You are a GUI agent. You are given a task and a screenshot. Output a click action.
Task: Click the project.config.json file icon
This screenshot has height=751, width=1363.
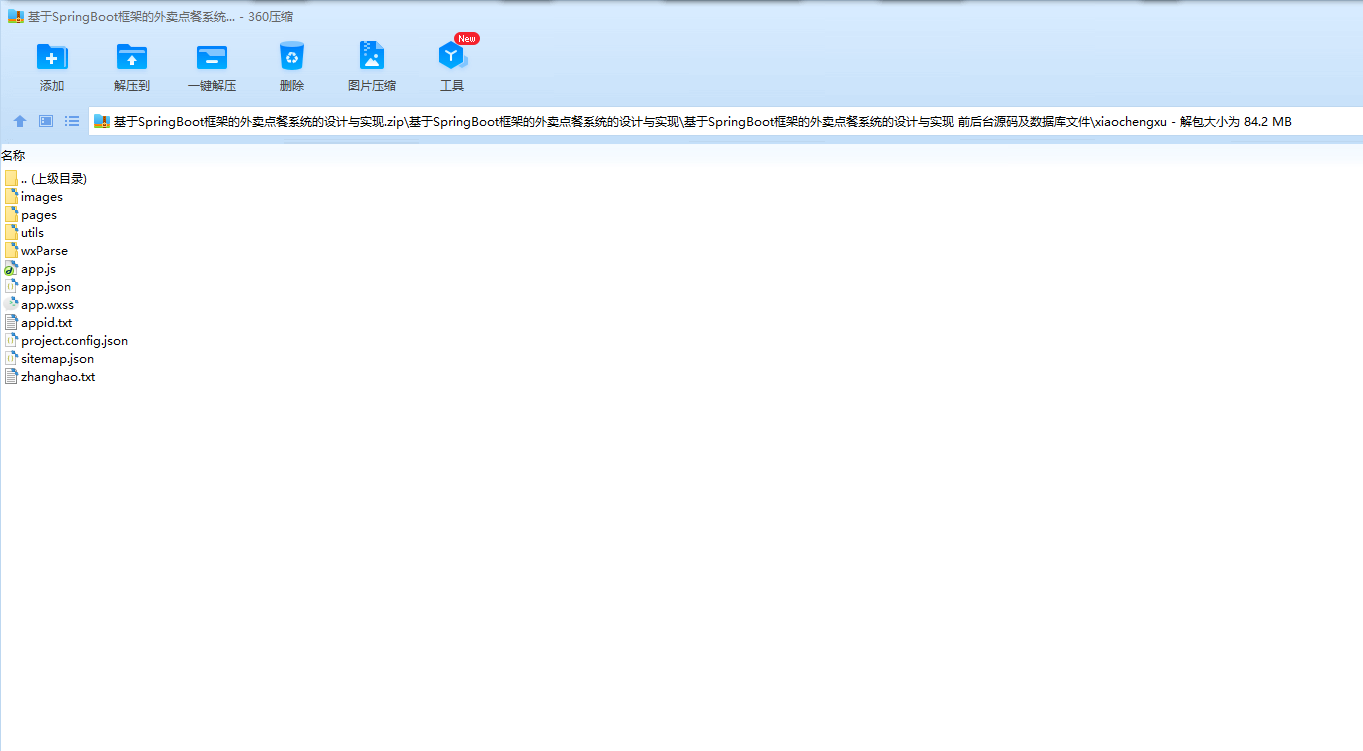click(11, 340)
